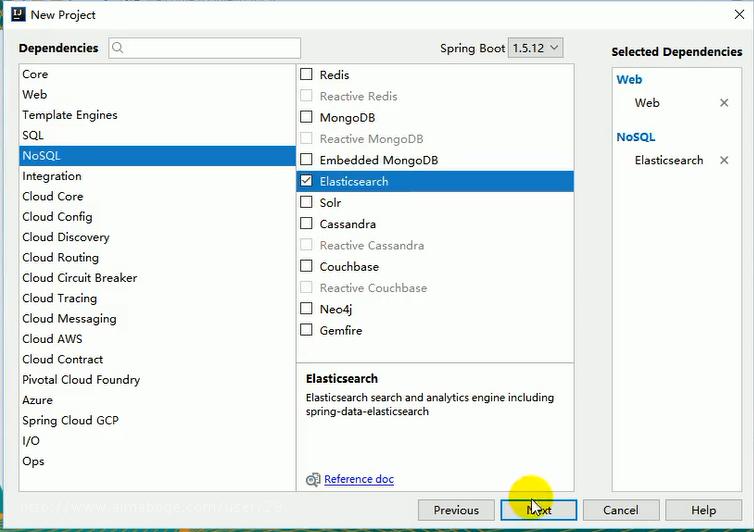Click the Previous button

click(x=456, y=510)
